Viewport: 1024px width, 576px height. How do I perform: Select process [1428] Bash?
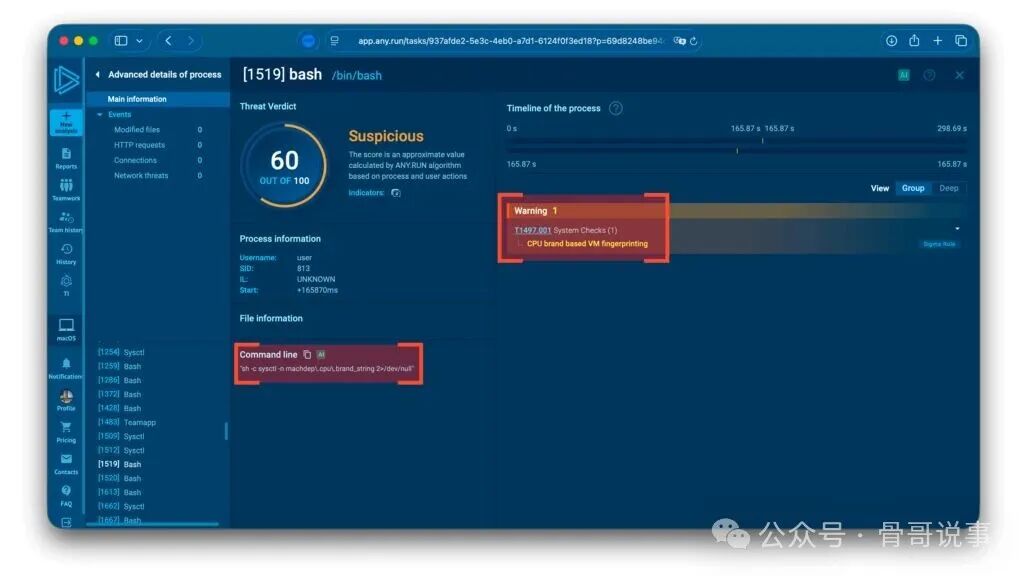(x=120, y=408)
